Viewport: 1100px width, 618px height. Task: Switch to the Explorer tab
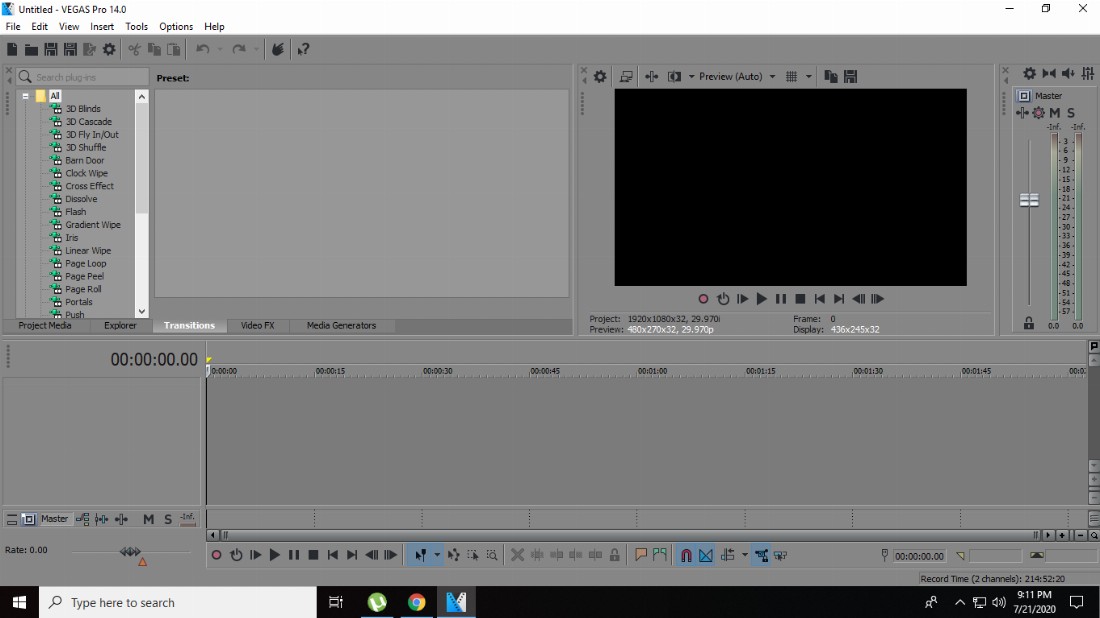pos(120,325)
